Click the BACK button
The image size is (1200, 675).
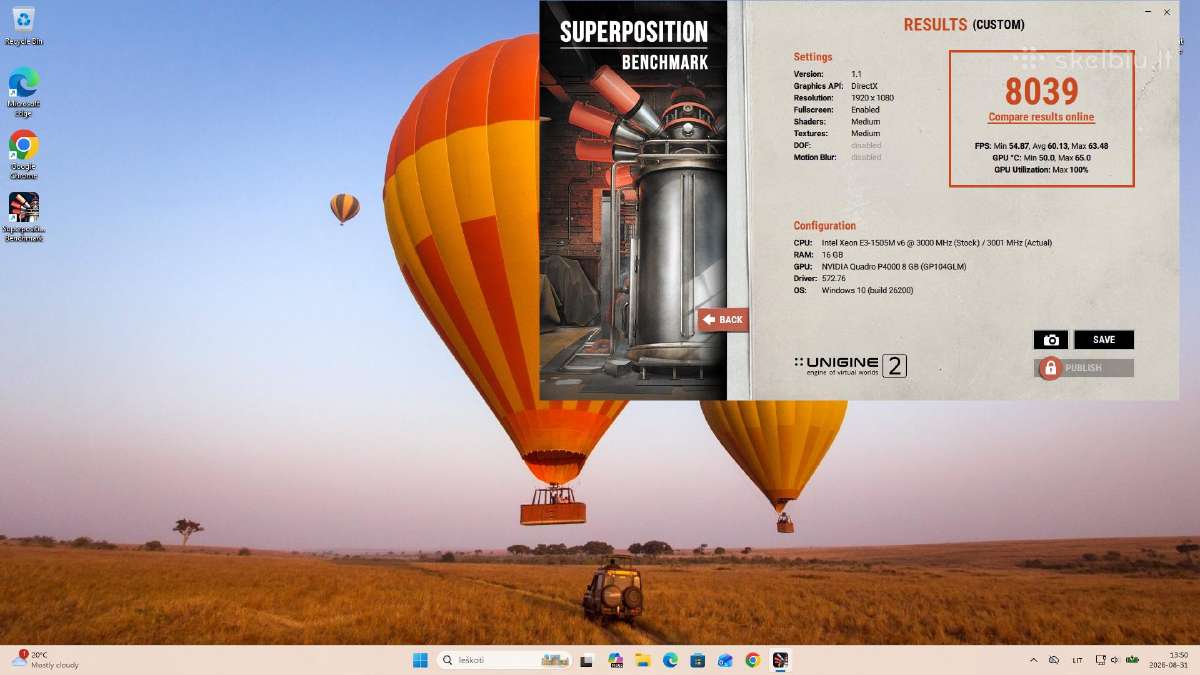click(723, 320)
